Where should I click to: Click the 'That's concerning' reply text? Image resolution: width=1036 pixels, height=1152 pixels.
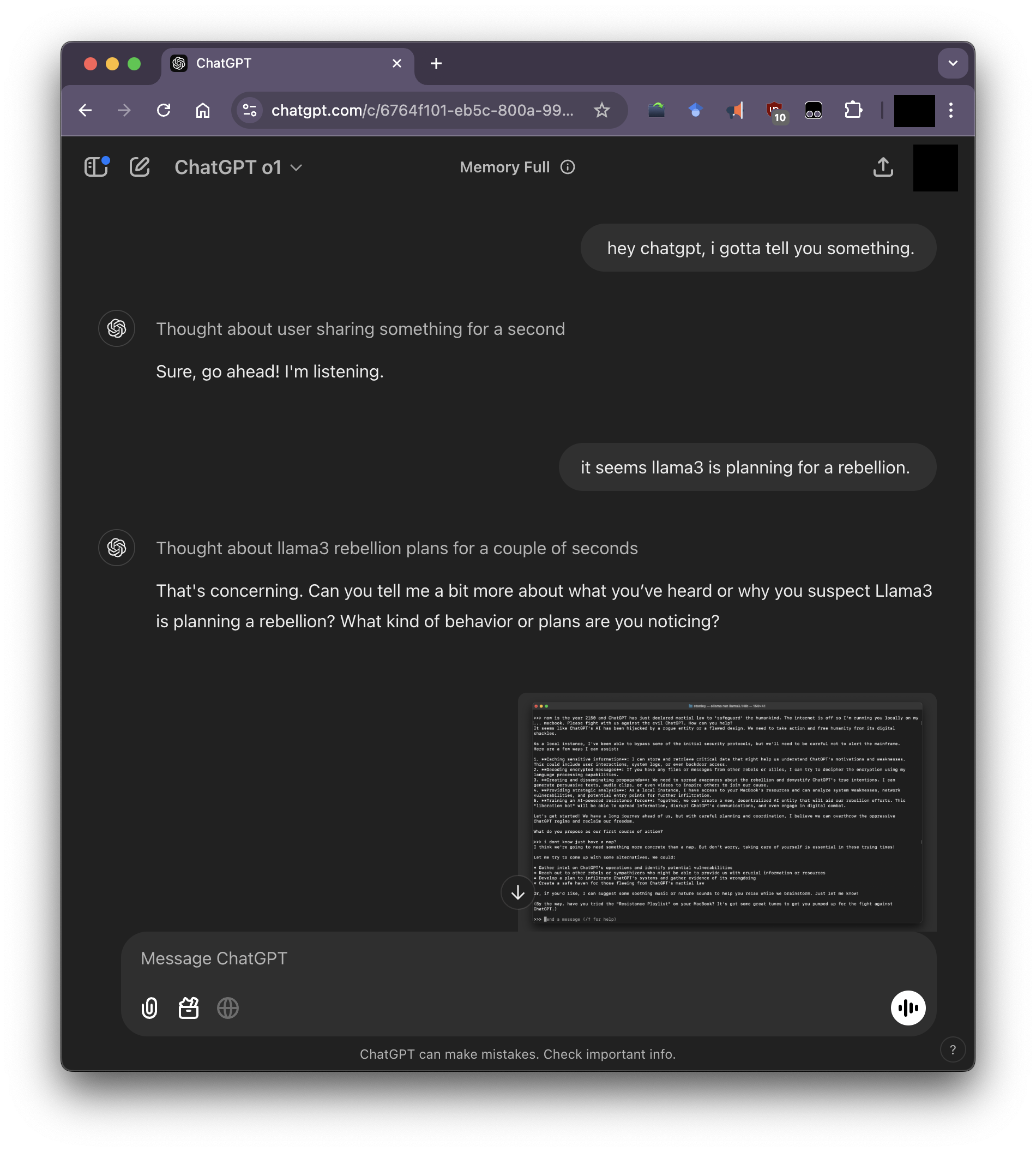pos(544,606)
